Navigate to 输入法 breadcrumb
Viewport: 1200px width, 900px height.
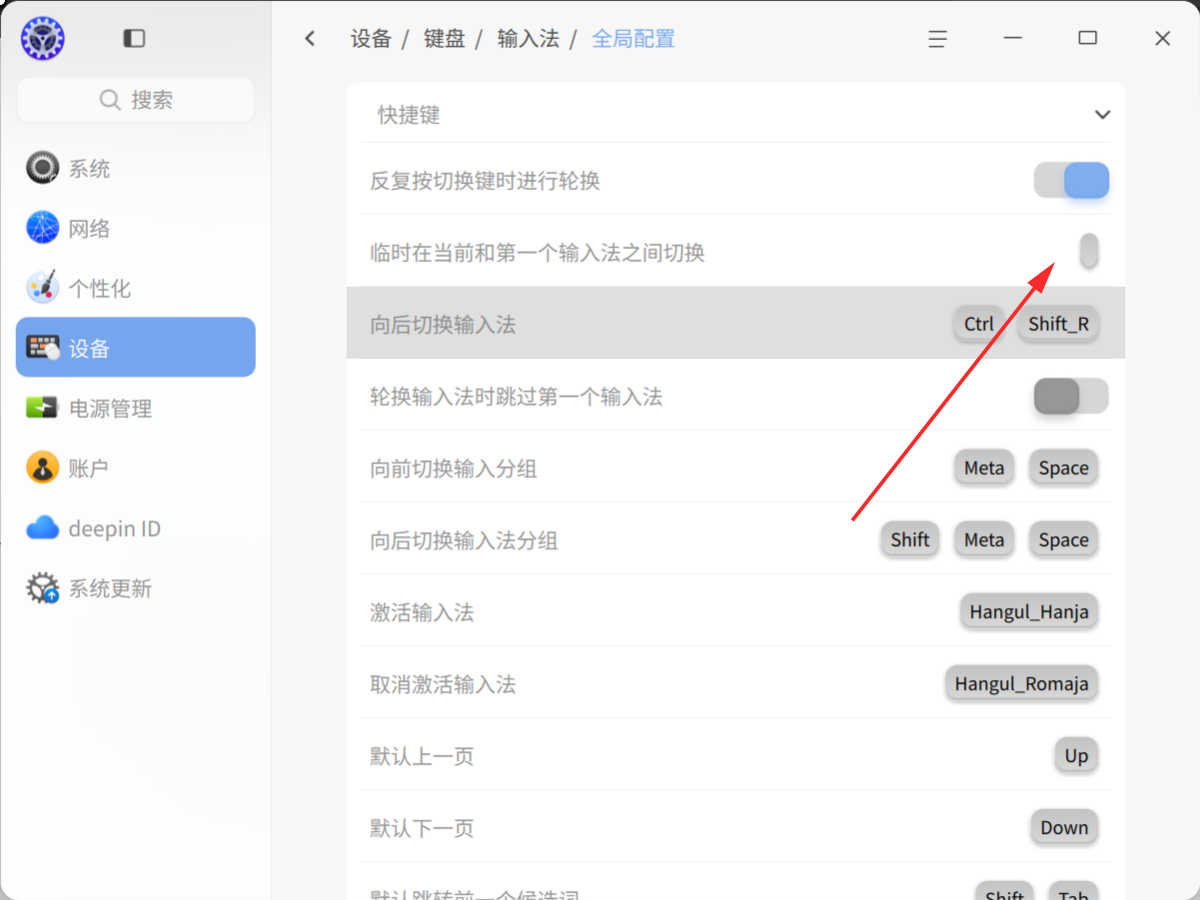click(528, 39)
